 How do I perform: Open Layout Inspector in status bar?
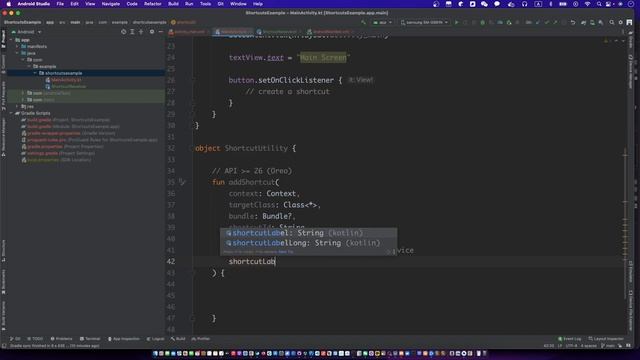(x=606, y=339)
